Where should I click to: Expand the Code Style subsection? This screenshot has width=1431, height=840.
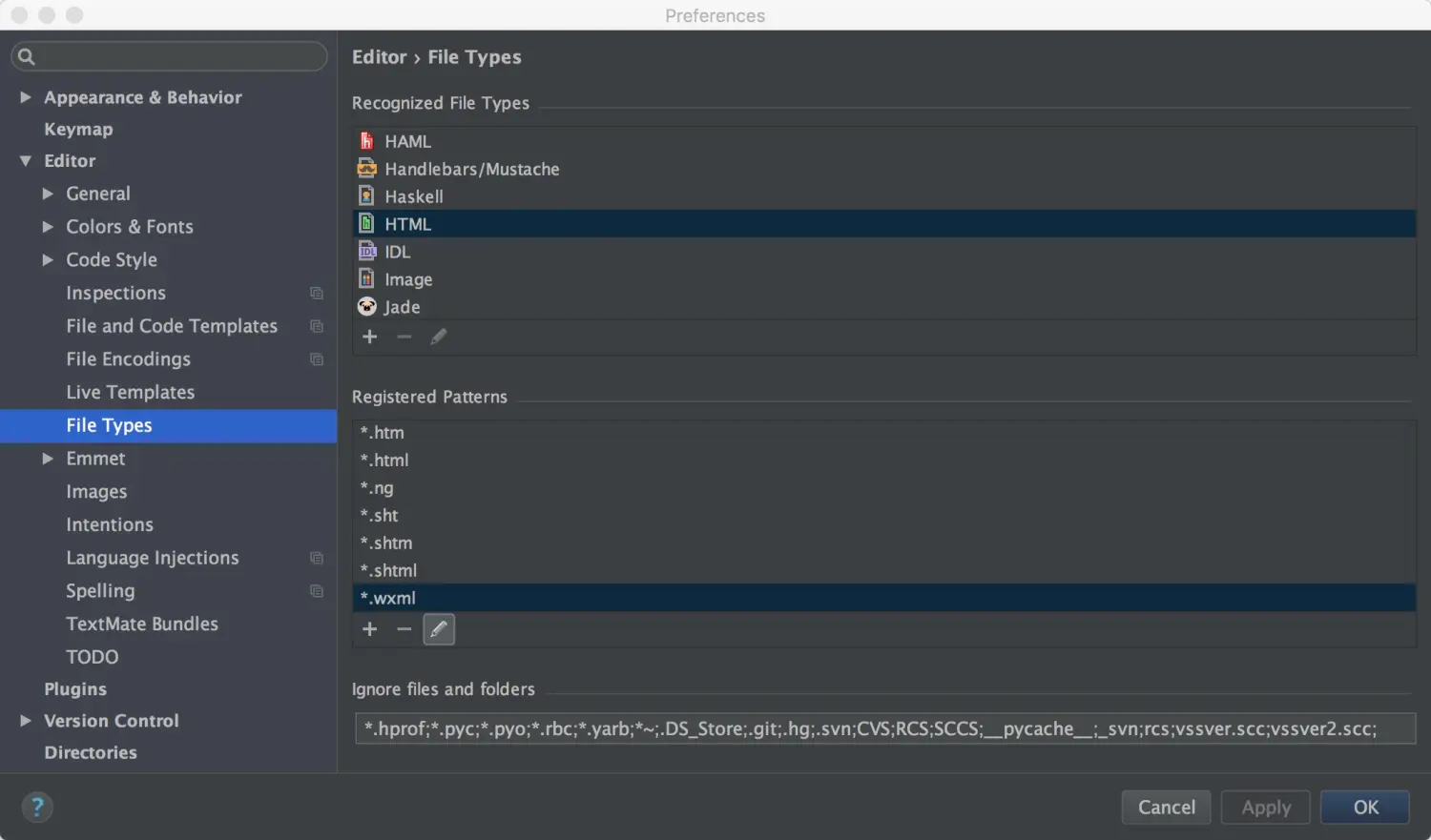click(x=48, y=259)
